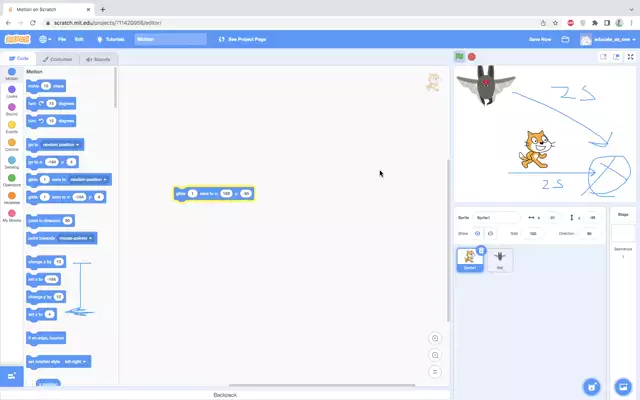The image size is (640, 400).
Task: Select the Operators block category
Action: click(x=11, y=180)
